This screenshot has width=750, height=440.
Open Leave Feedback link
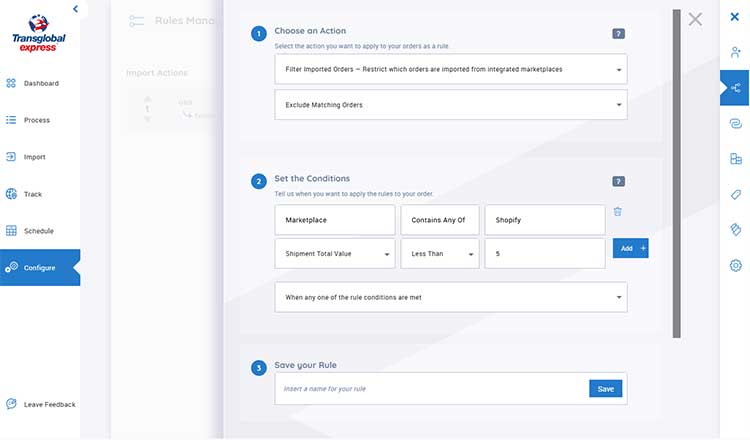50,405
